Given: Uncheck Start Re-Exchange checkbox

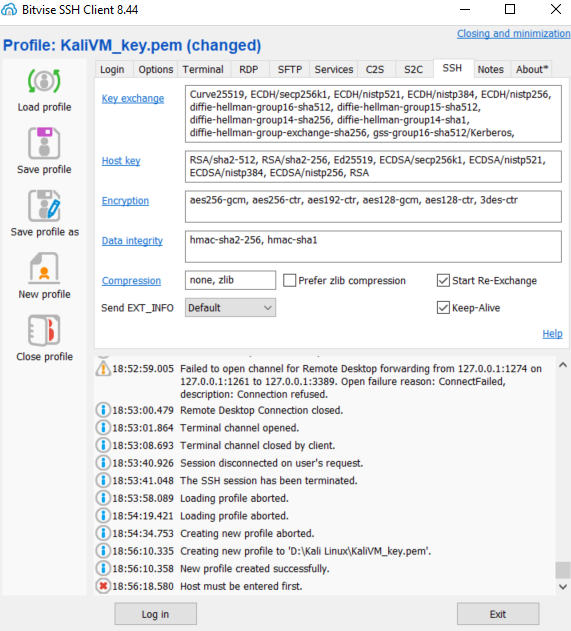Looking at the screenshot, I should (x=443, y=280).
